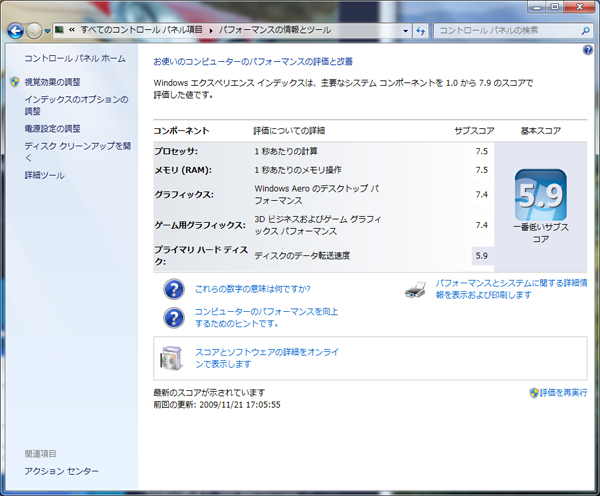Screen dimensions: 600x496
Task: Expand the address bar history dropdown
Action: coord(405,31)
